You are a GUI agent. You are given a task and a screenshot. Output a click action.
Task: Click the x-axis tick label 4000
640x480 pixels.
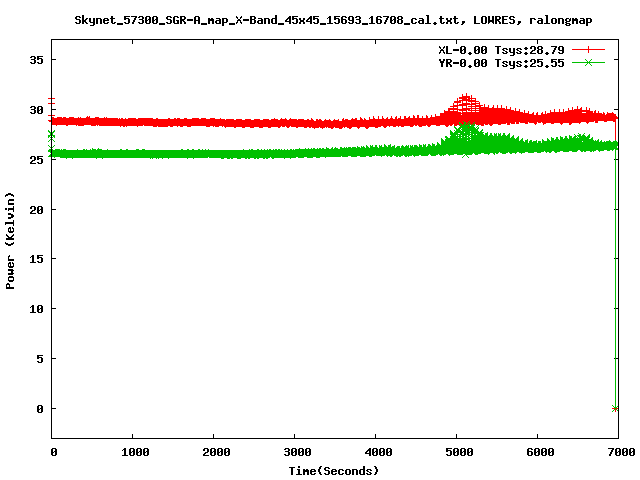tap(378, 452)
